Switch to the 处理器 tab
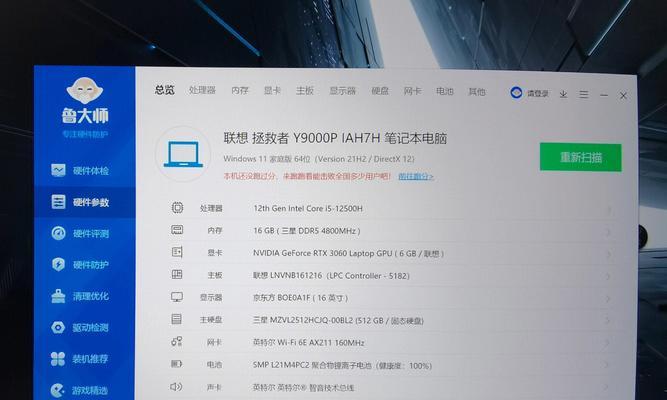The height and width of the screenshot is (400, 667). [202, 90]
